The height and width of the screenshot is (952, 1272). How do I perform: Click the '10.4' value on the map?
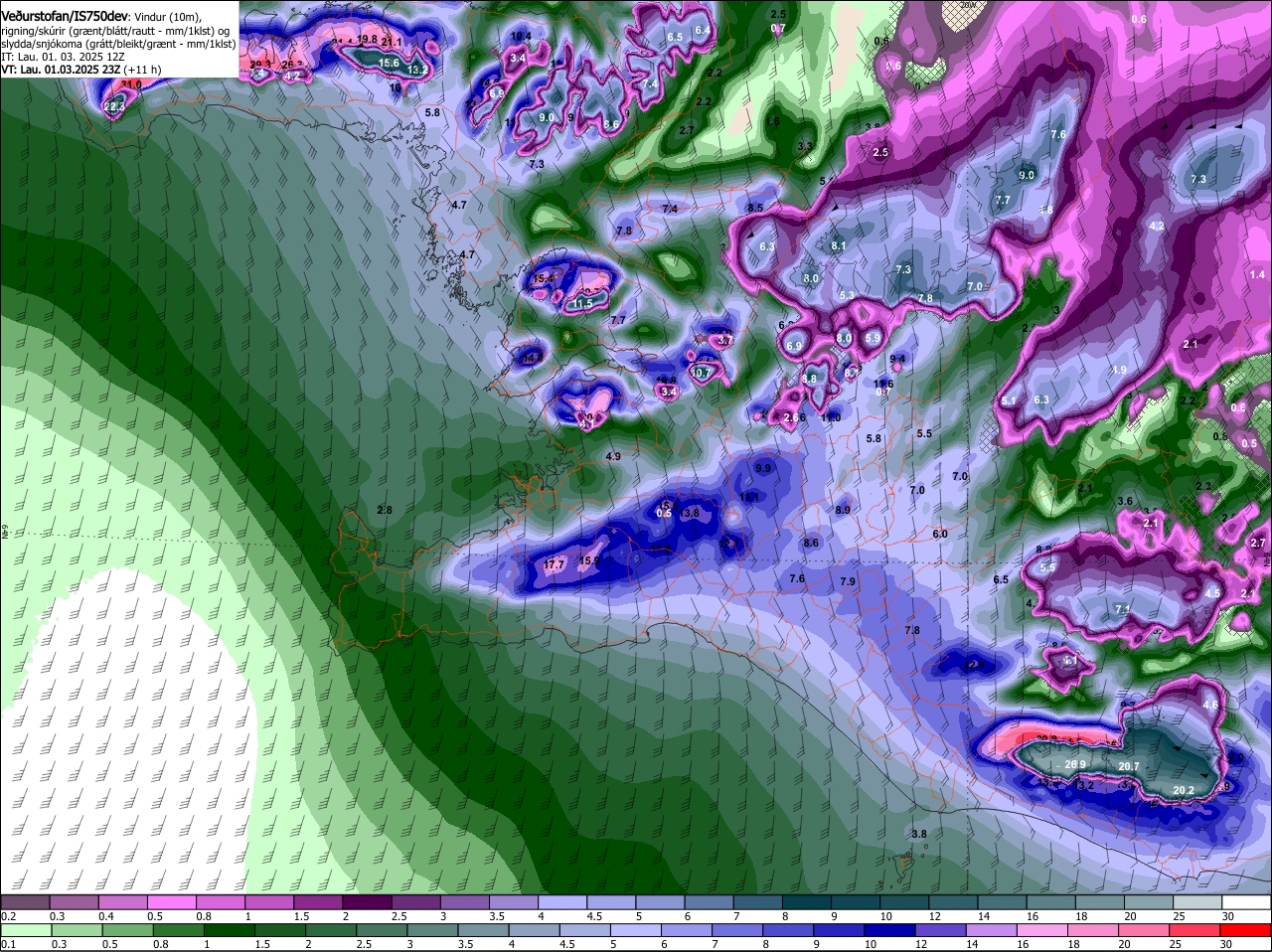521,36
